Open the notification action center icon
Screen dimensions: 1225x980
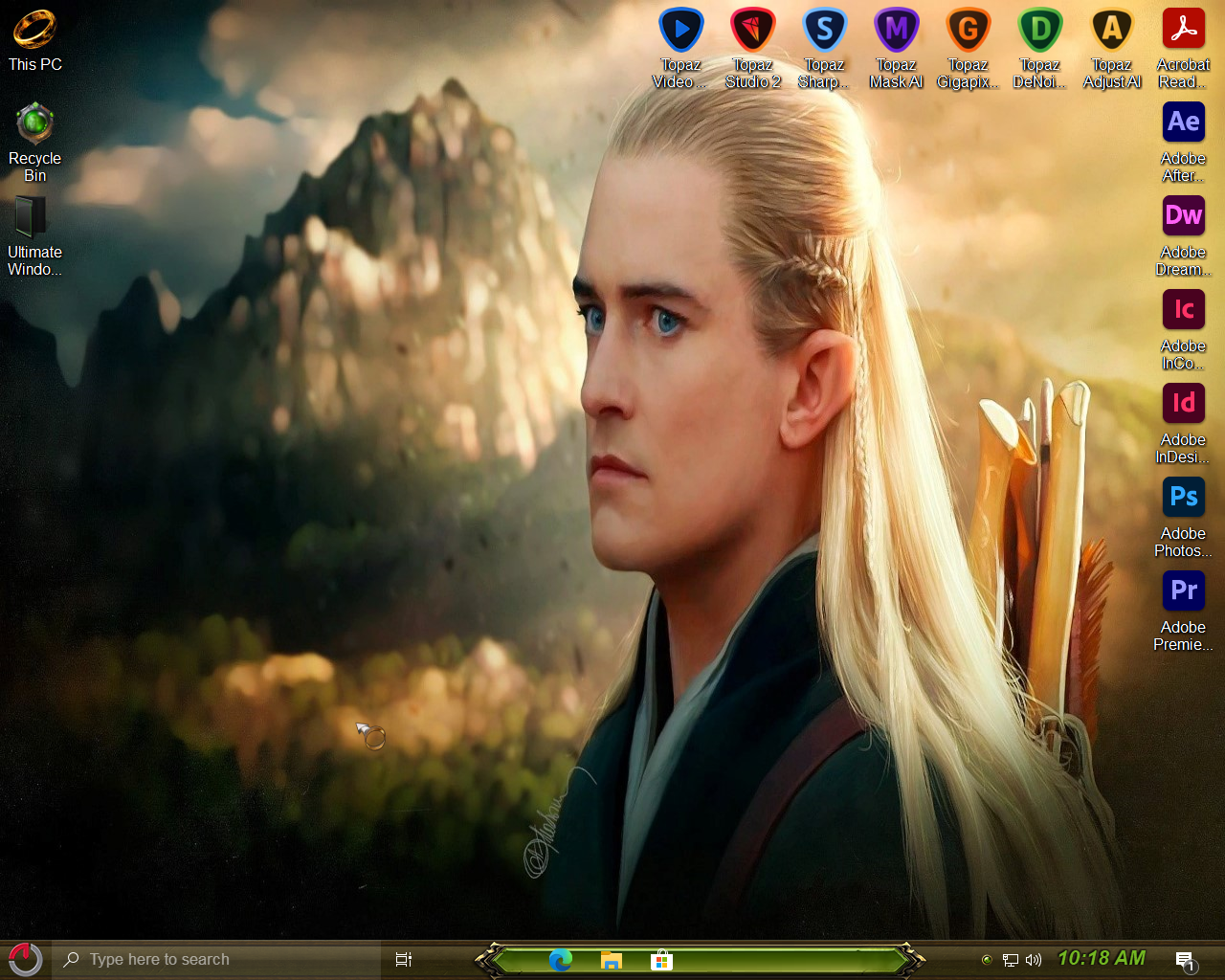point(1185,960)
